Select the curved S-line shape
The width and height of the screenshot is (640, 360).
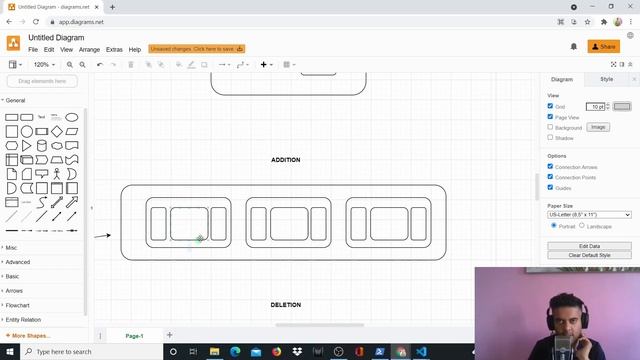click(x=42, y=202)
